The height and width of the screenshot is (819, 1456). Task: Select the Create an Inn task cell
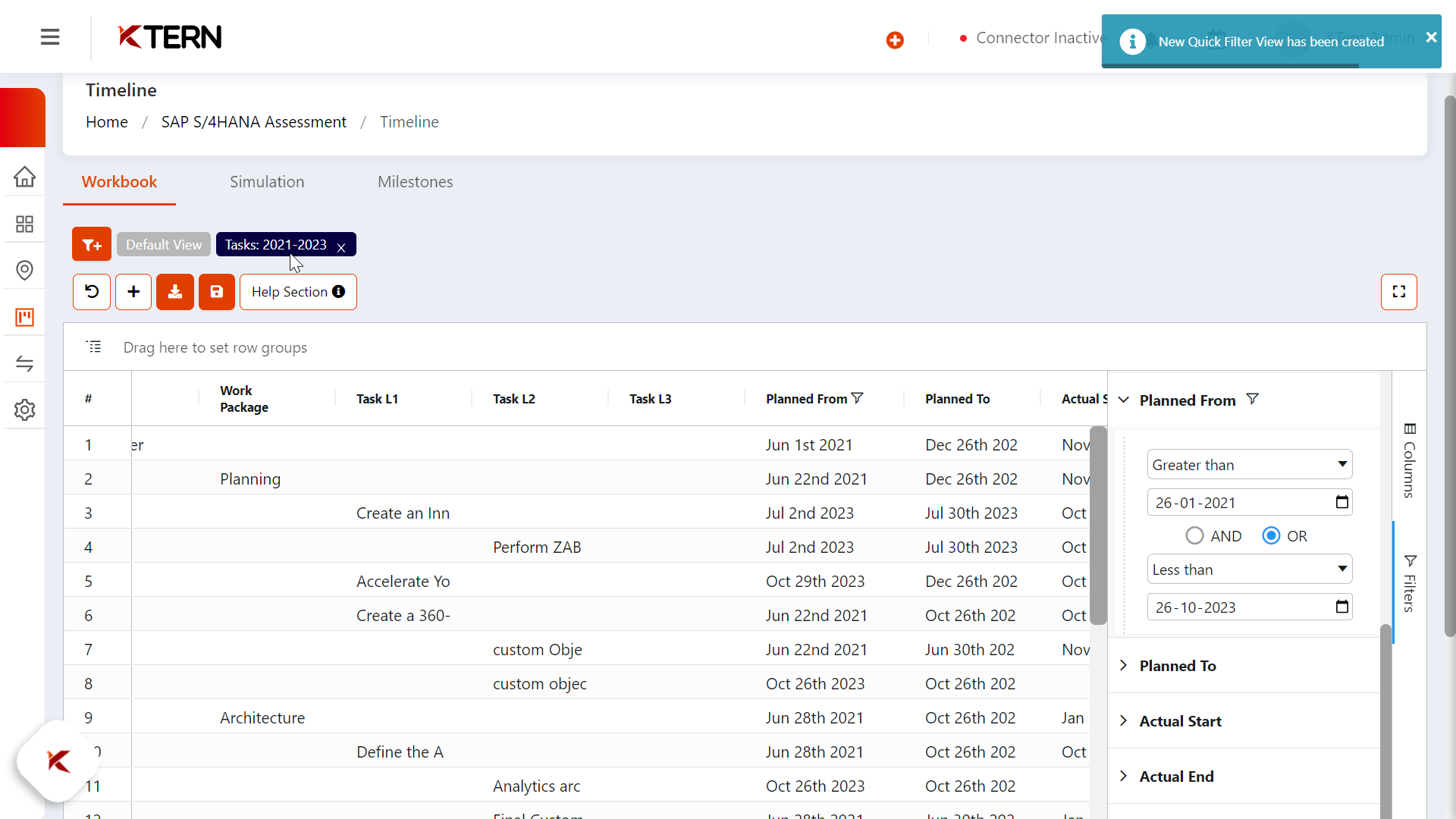click(403, 513)
